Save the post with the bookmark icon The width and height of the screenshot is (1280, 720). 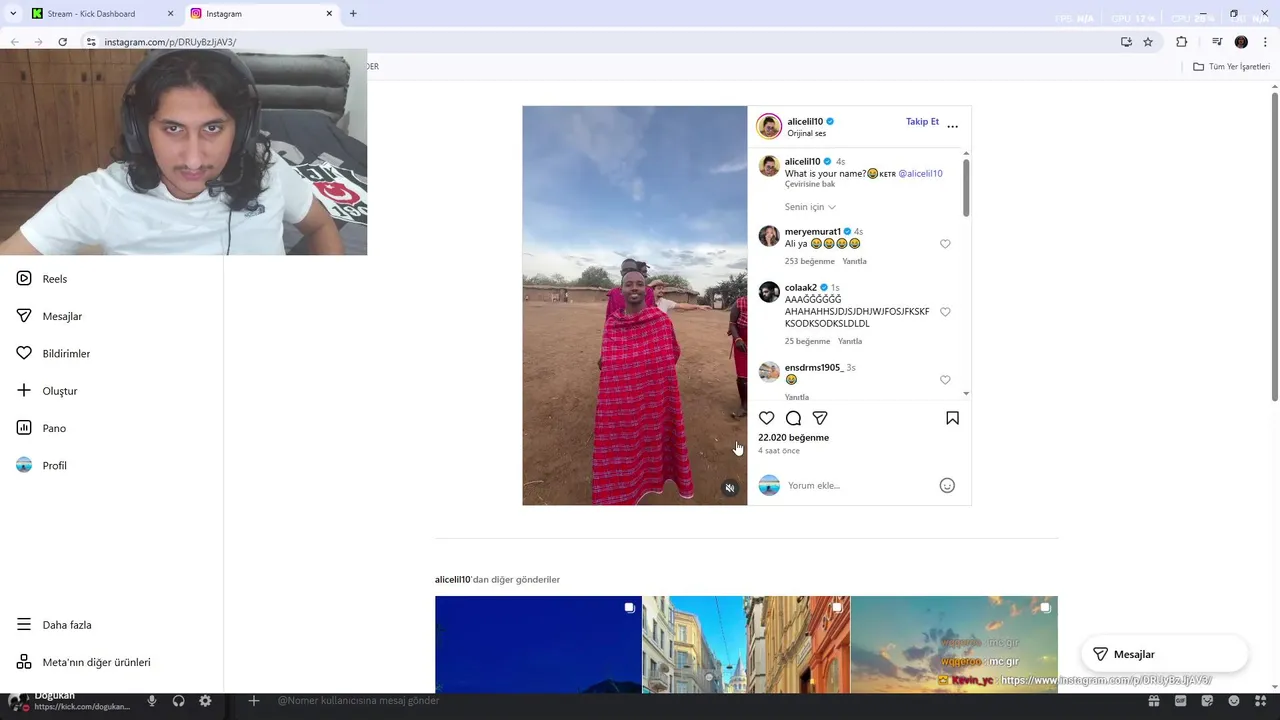tap(952, 418)
